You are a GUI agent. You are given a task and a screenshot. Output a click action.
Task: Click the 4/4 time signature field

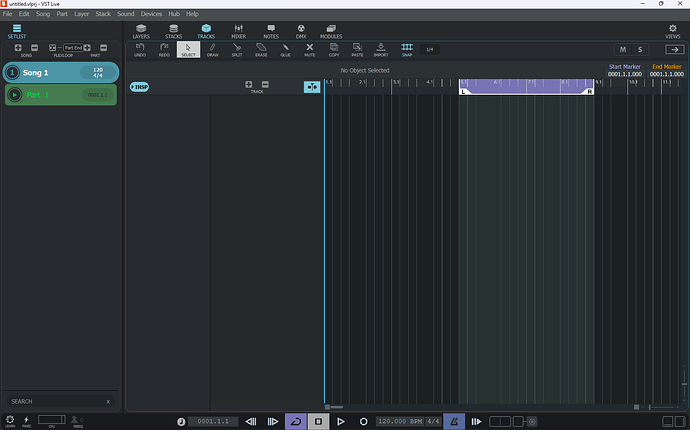pyautogui.click(x=433, y=422)
